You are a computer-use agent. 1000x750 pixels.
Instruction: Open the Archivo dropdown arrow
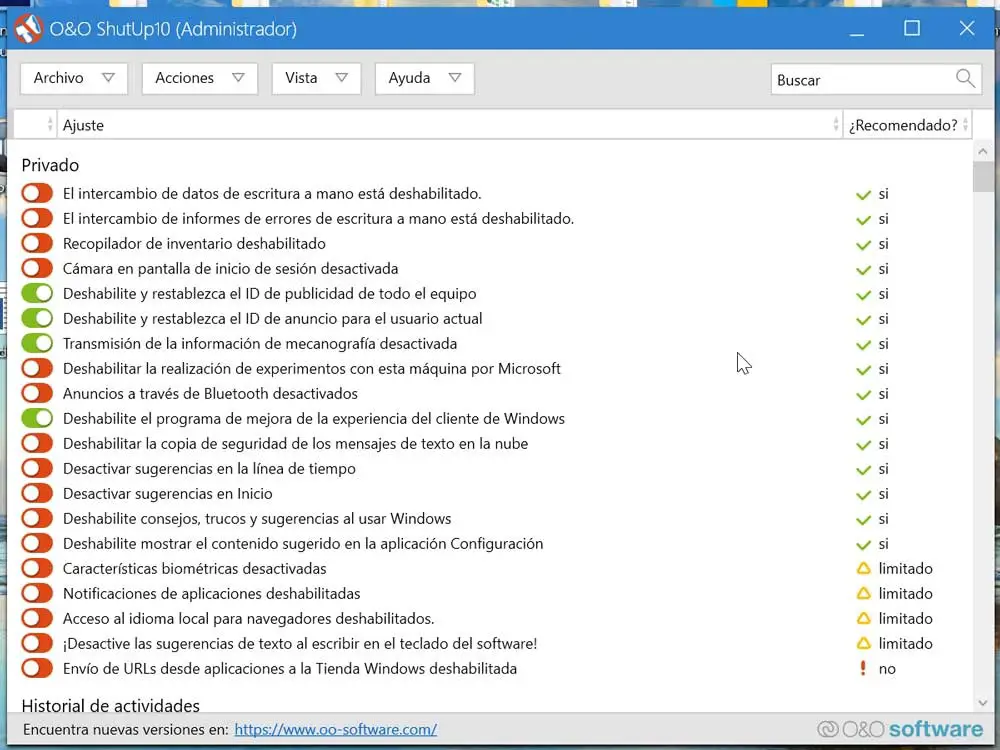(108, 78)
